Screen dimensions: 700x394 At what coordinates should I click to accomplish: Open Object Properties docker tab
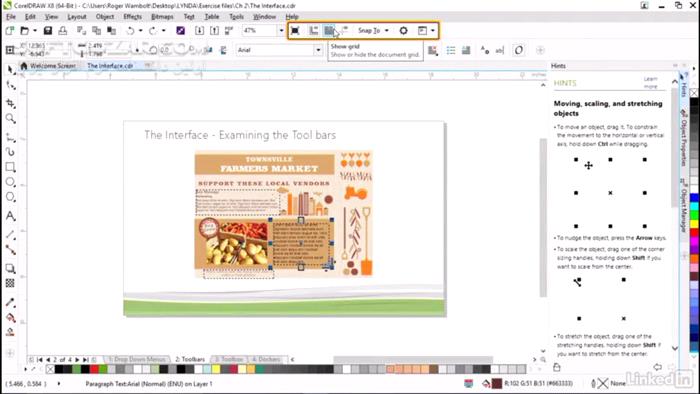point(683,138)
